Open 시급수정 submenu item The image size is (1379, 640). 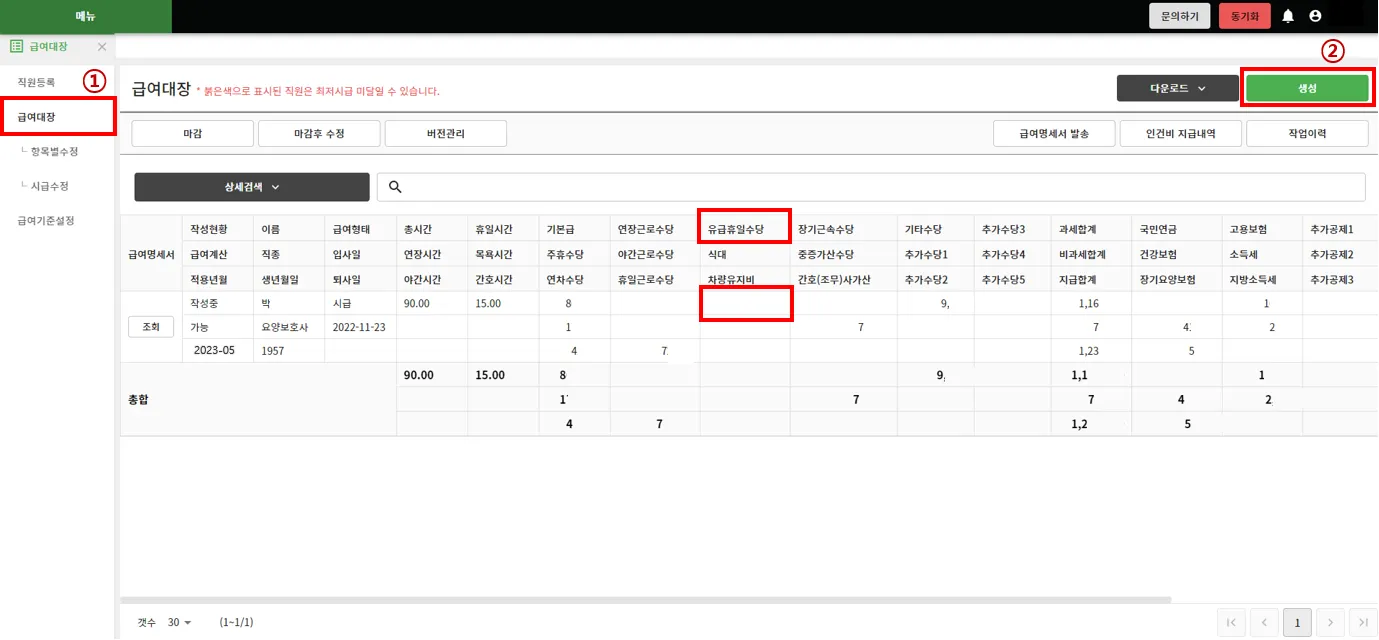tap(49, 186)
